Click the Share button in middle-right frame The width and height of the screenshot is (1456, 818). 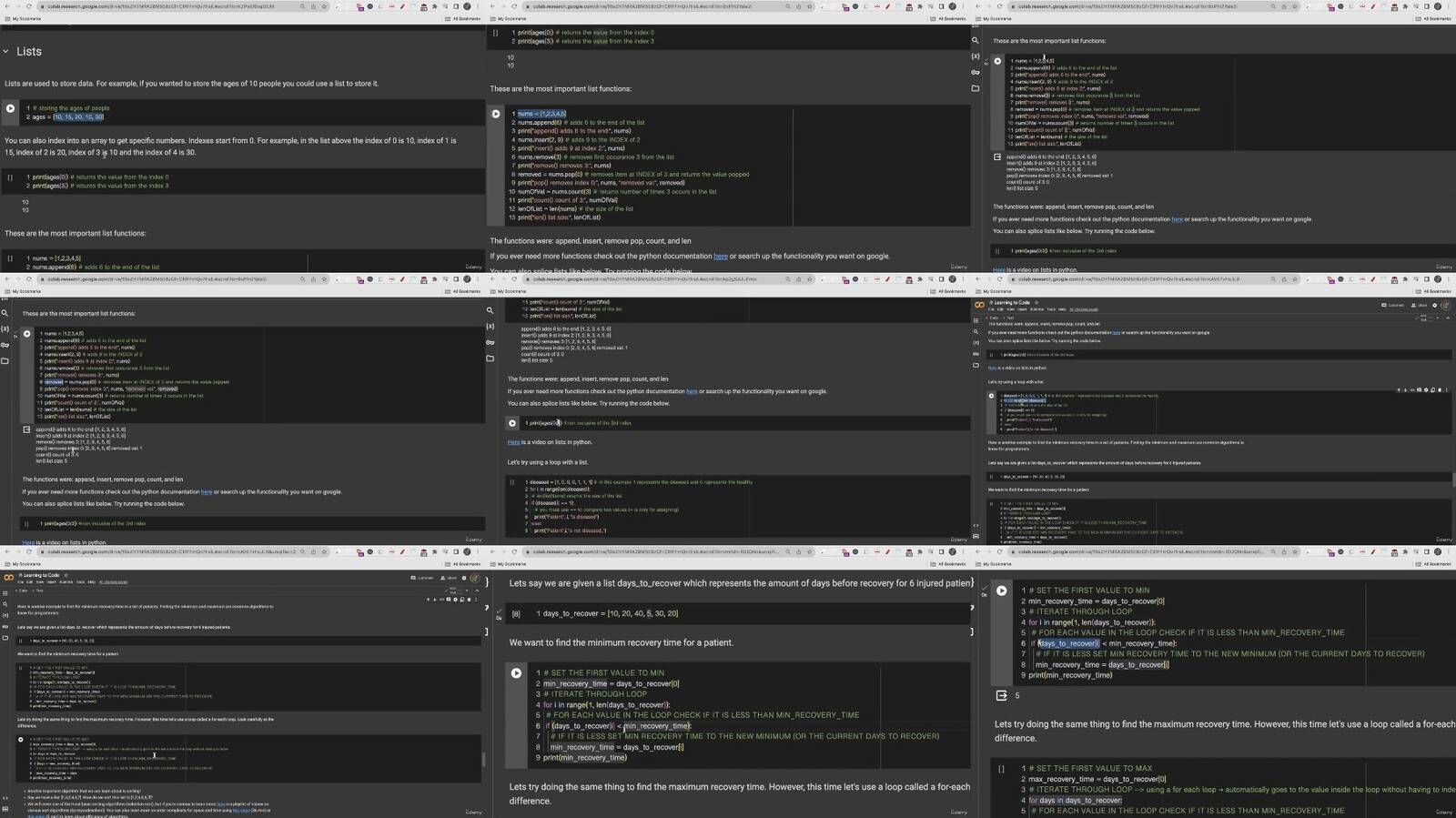click(x=1421, y=305)
